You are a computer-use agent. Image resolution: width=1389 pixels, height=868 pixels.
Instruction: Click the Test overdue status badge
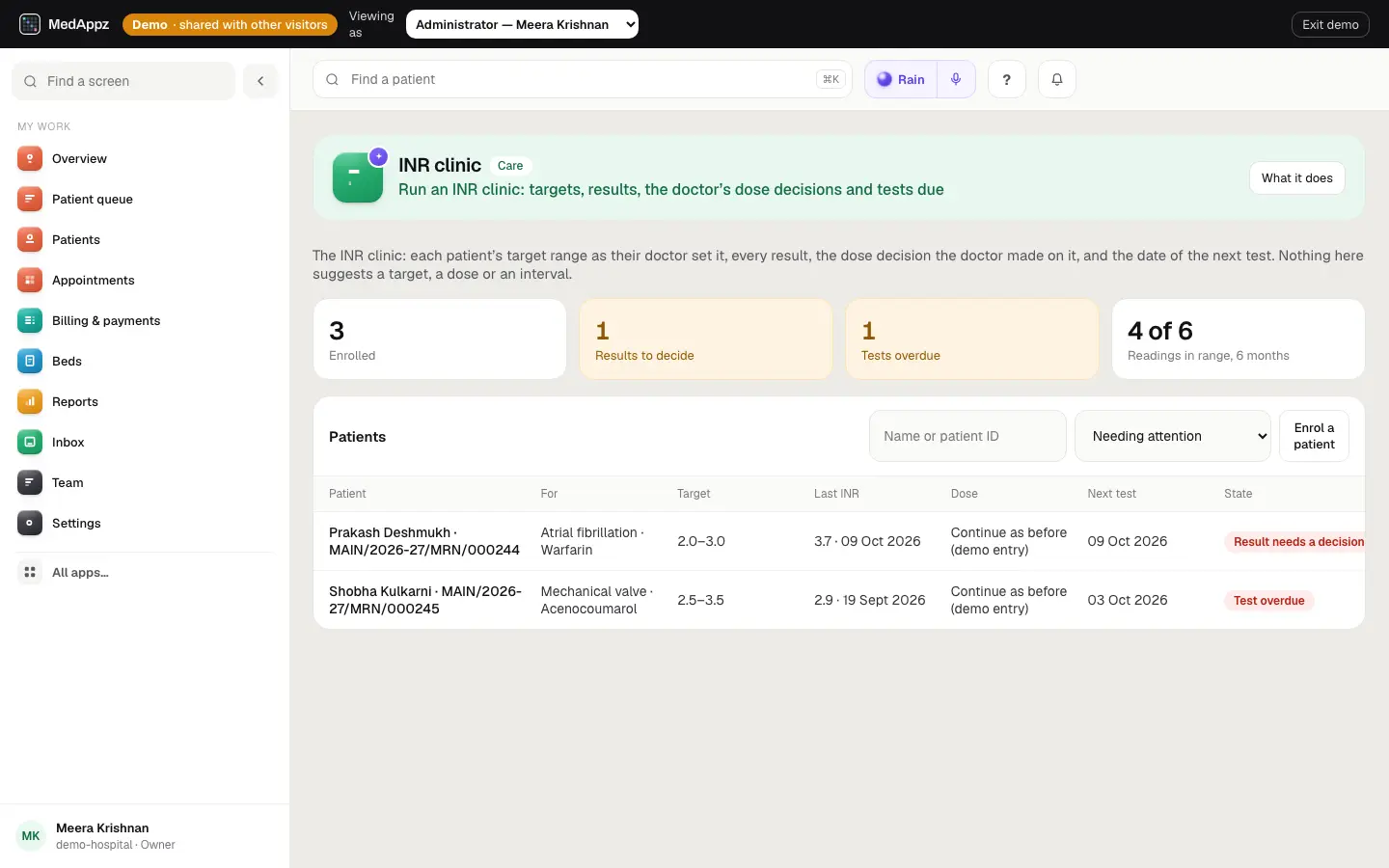(x=1268, y=601)
